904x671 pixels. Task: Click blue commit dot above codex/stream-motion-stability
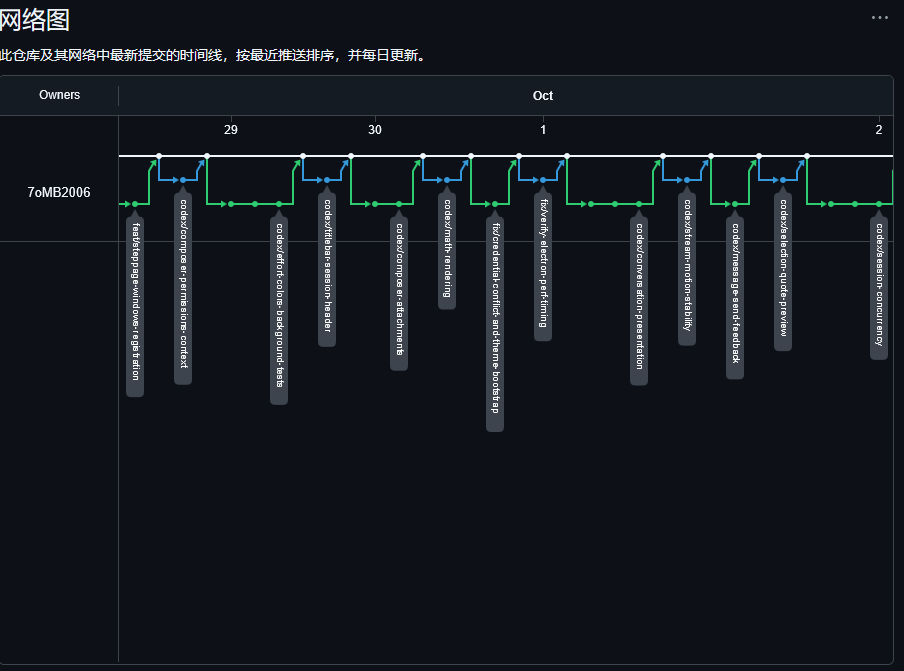click(x=687, y=180)
